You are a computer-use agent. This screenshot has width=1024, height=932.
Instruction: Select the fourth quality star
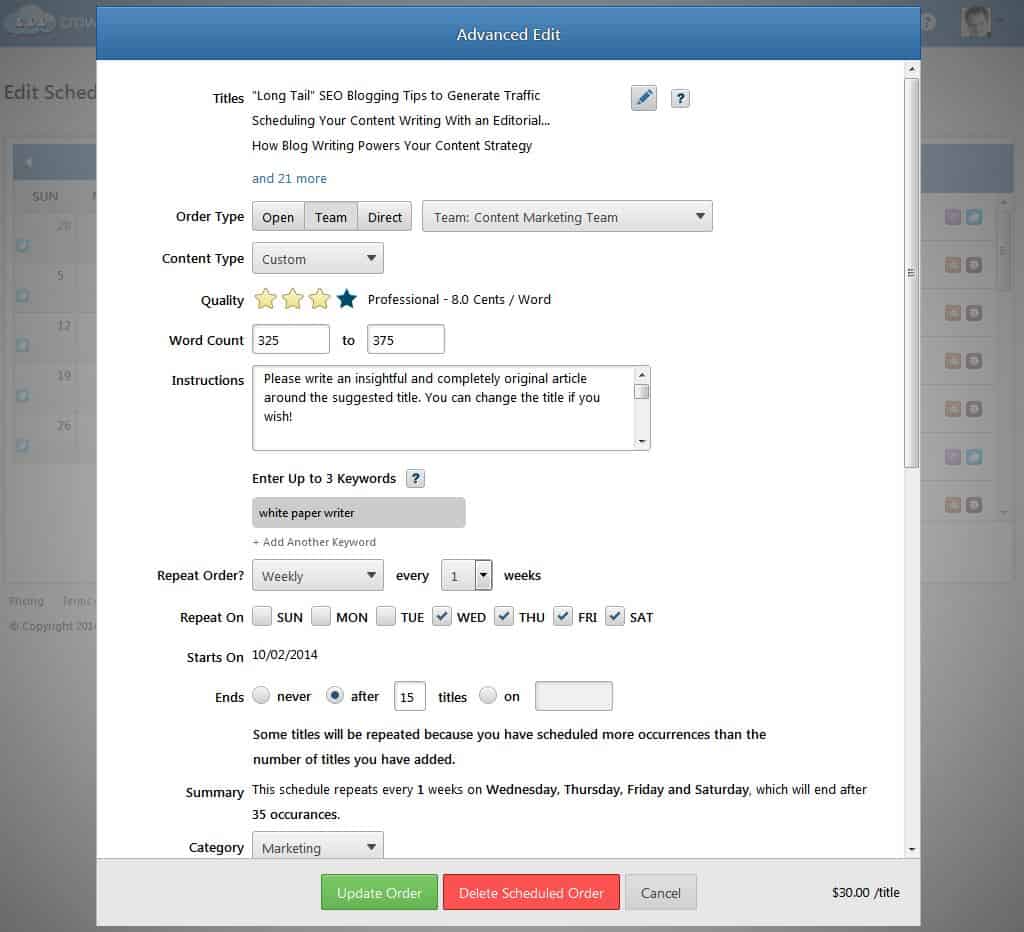pyautogui.click(x=347, y=299)
